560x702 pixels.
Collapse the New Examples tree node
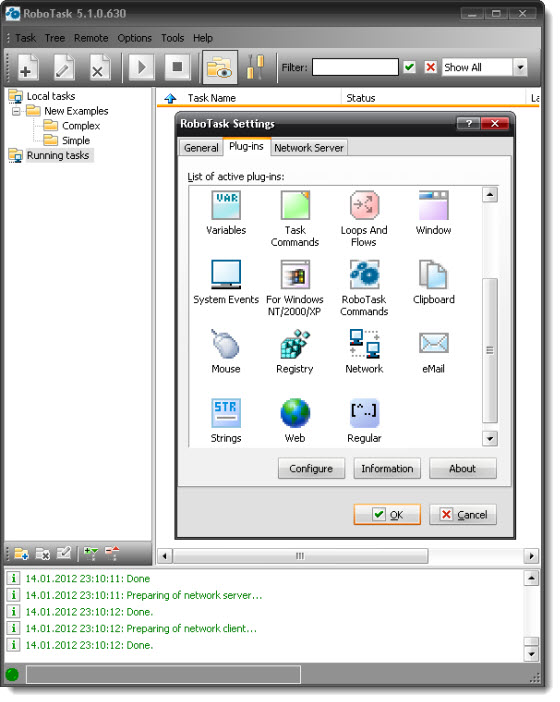(16, 111)
